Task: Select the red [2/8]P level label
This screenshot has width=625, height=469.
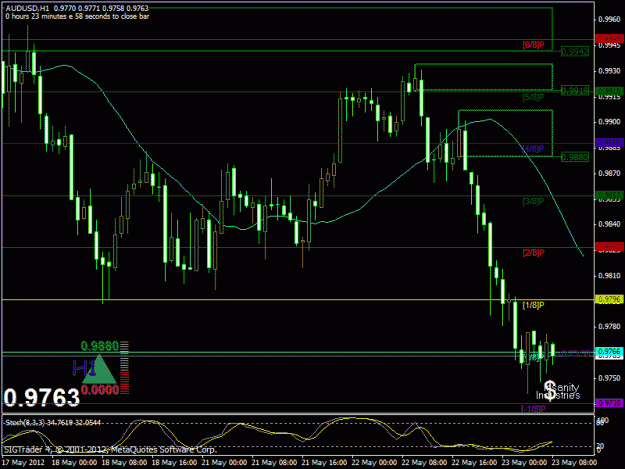Action: tap(533, 253)
